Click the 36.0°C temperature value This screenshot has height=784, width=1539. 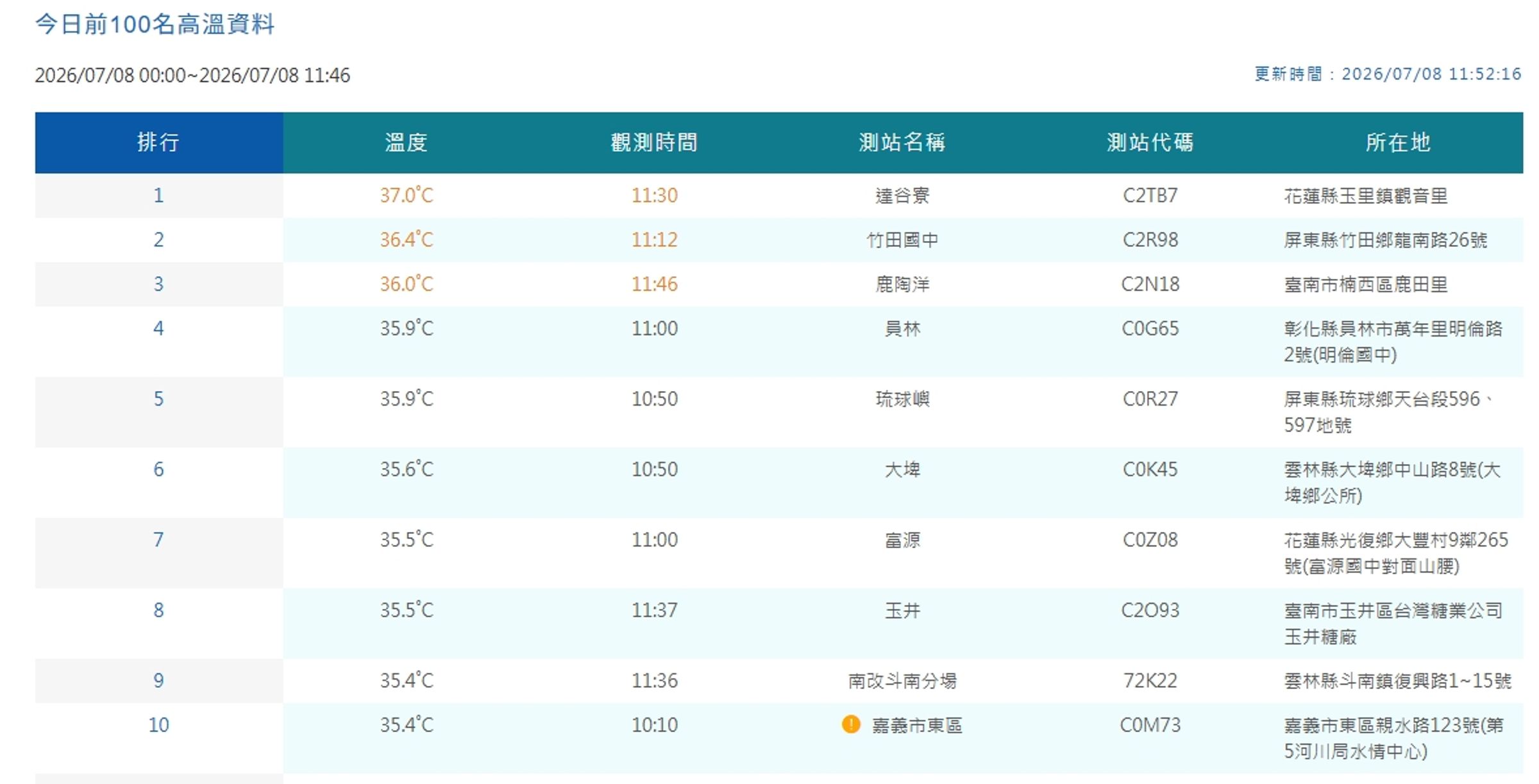point(407,284)
